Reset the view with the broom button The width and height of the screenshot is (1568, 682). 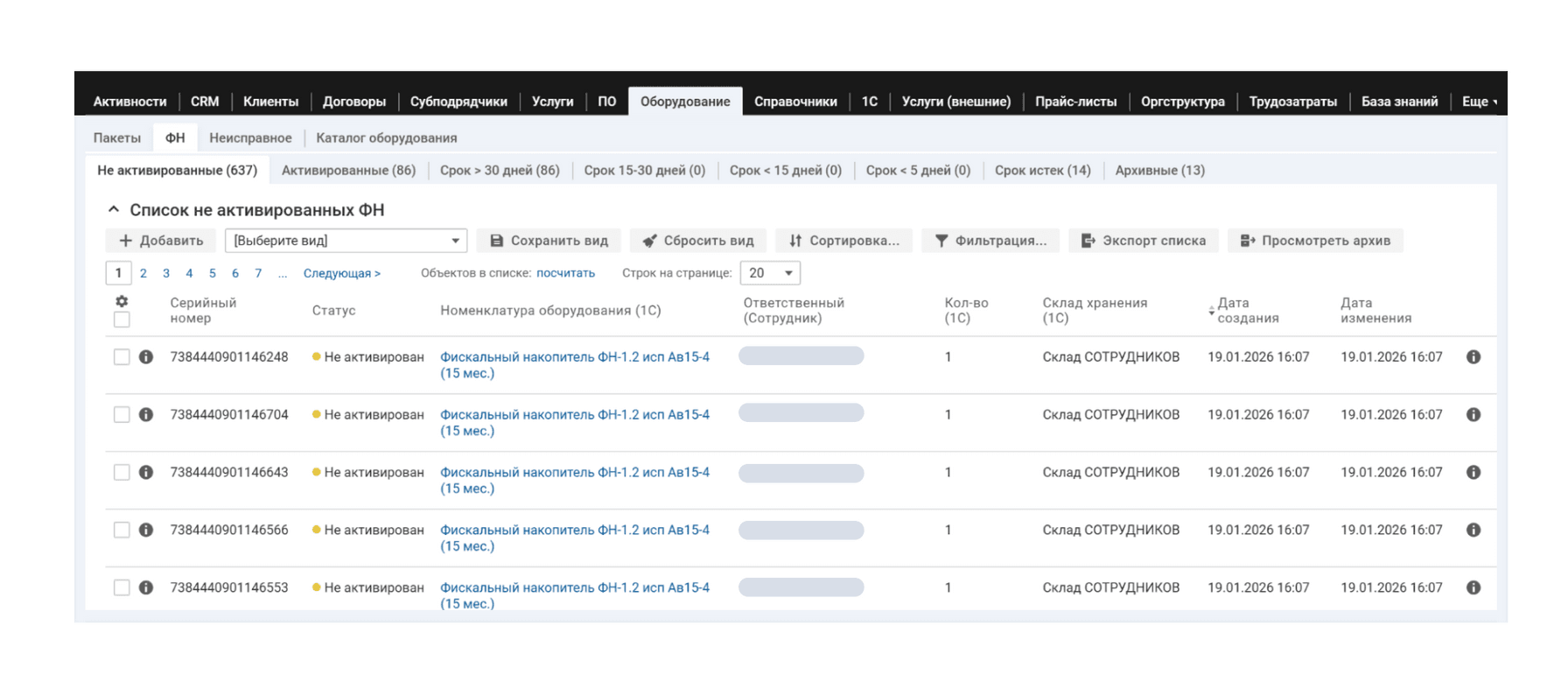[697, 241]
